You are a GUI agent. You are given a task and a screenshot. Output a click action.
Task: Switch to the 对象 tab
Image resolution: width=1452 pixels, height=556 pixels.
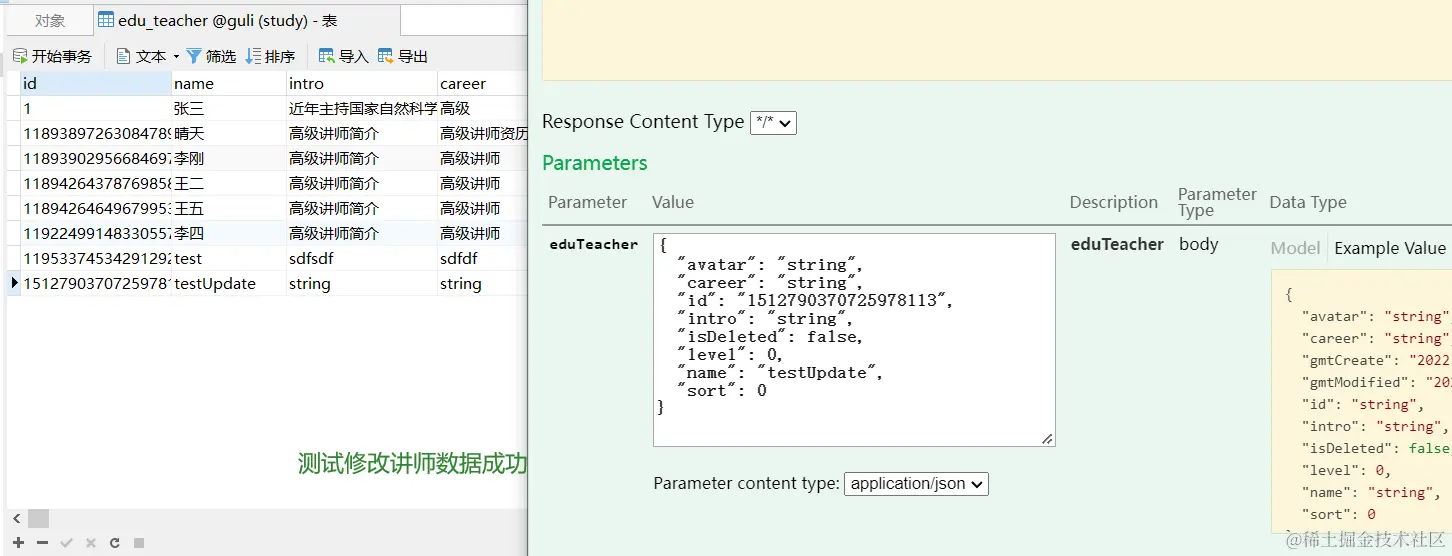pyautogui.click(x=50, y=21)
